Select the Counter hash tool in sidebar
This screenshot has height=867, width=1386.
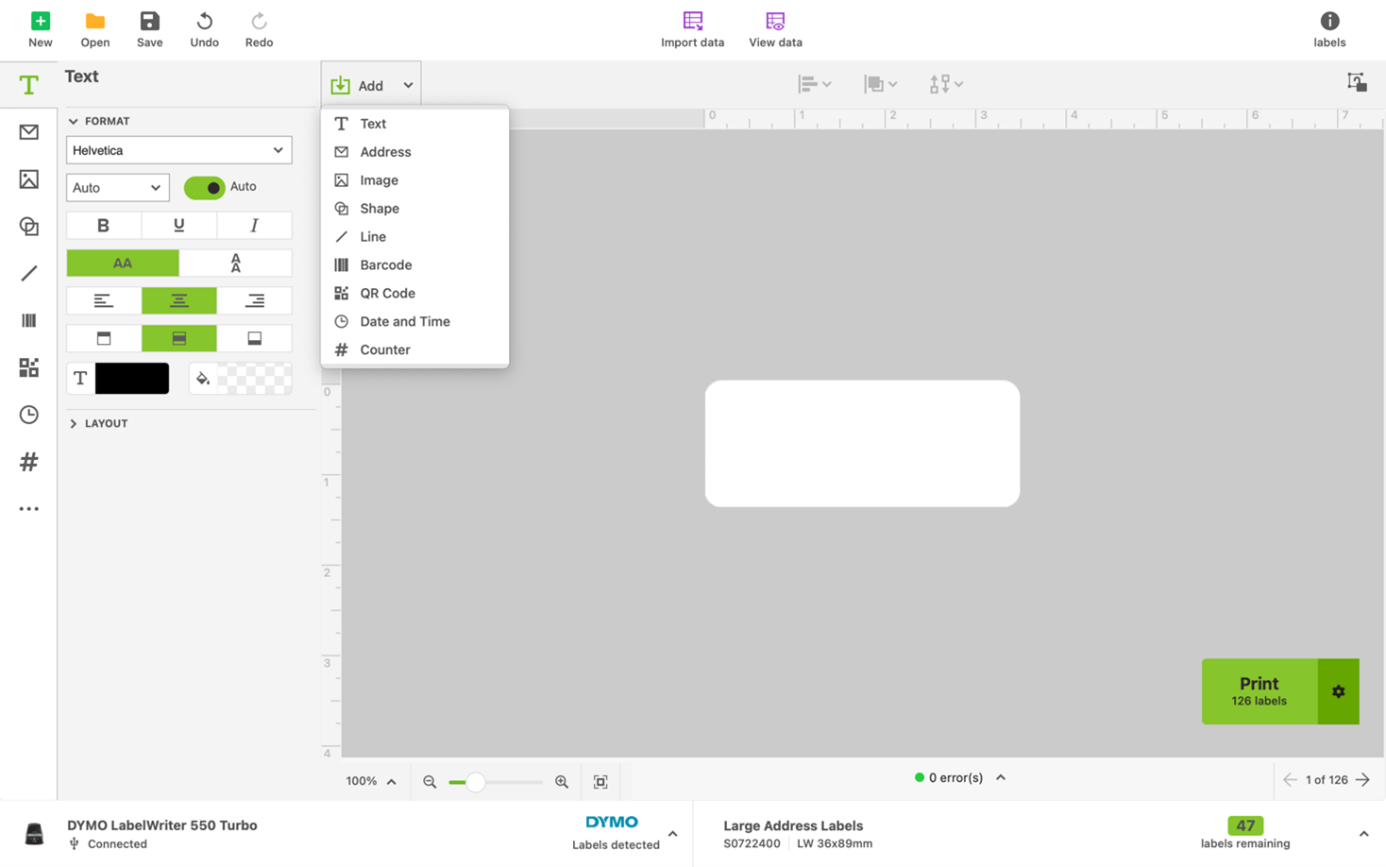click(x=29, y=462)
